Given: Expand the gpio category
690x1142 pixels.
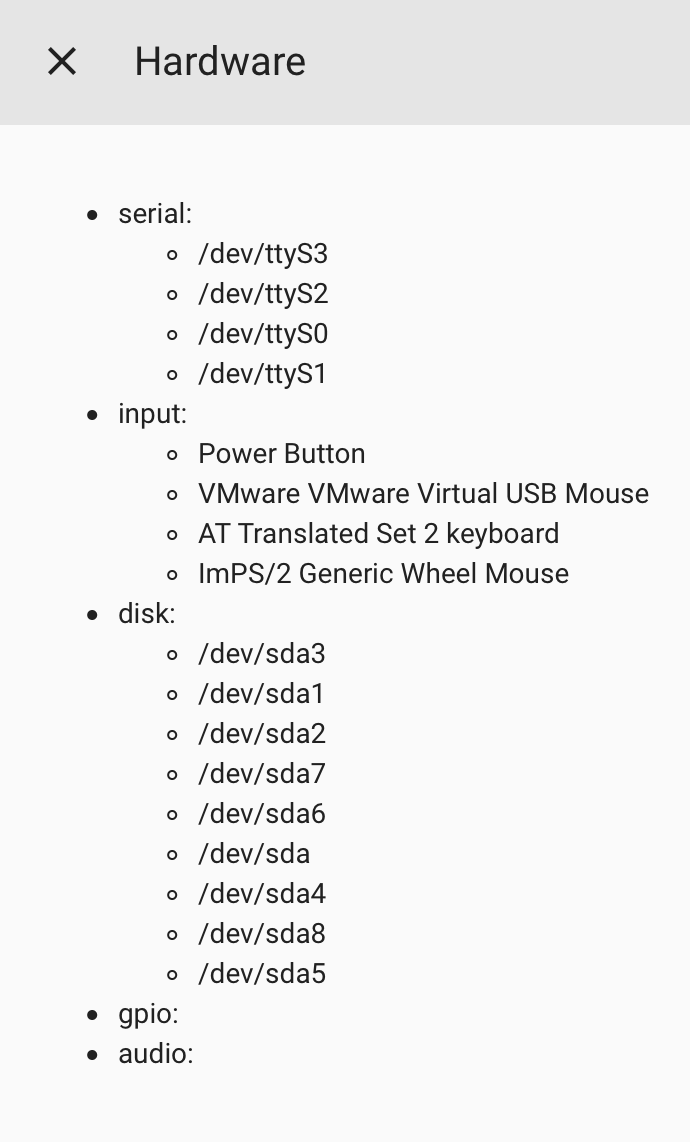Looking at the screenshot, I should 148,1013.
